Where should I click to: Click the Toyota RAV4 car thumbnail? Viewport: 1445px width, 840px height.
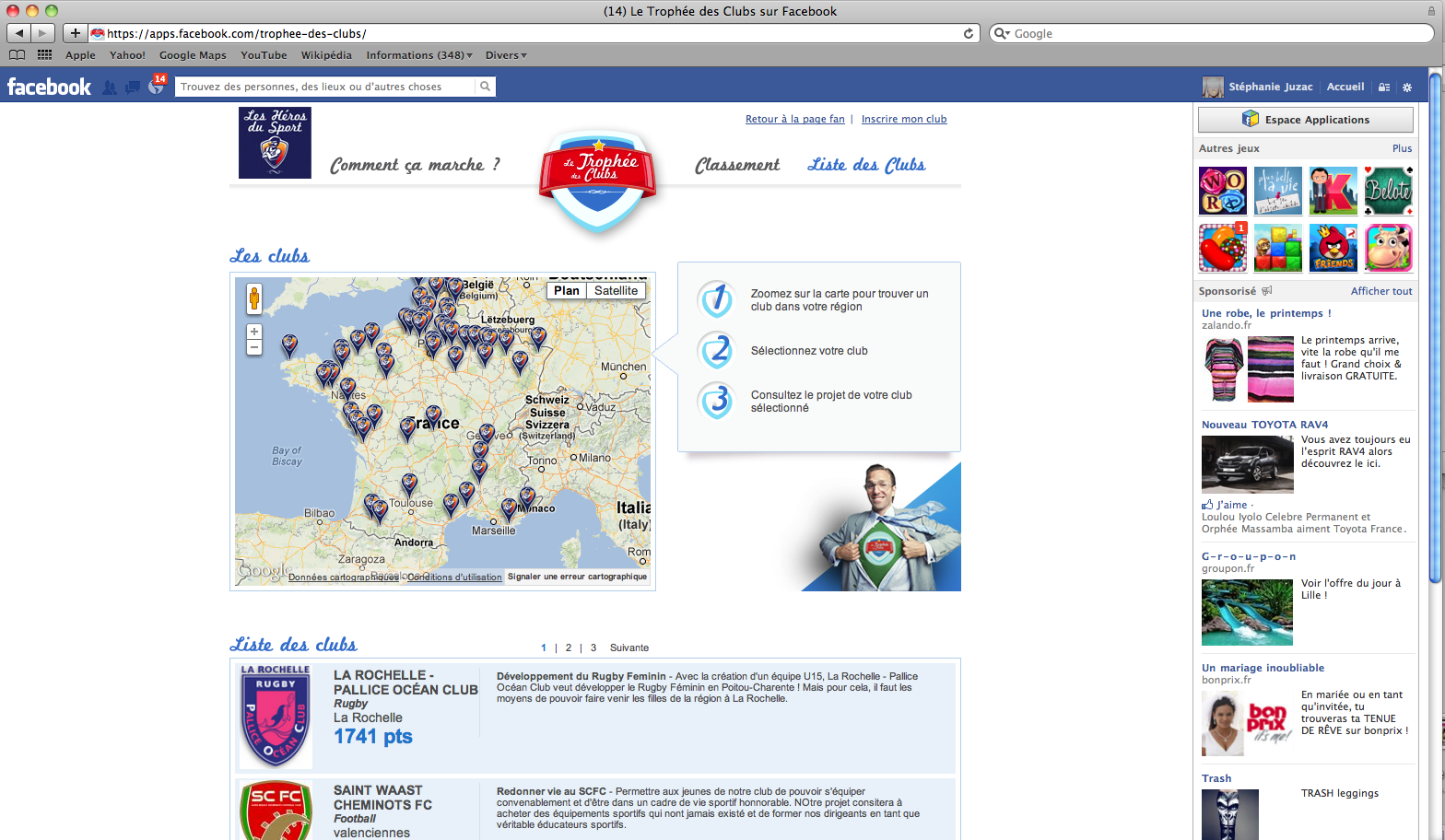click(1248, 464)
